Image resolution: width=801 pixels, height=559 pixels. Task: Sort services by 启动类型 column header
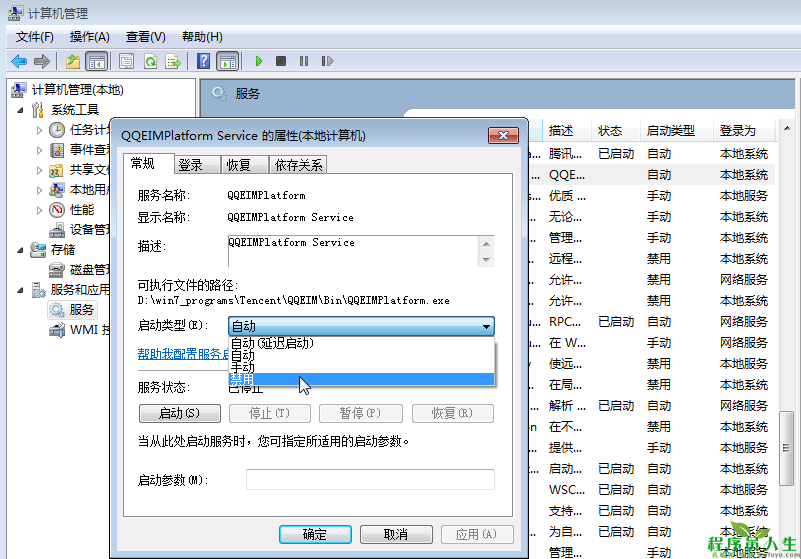coord(676,131)
